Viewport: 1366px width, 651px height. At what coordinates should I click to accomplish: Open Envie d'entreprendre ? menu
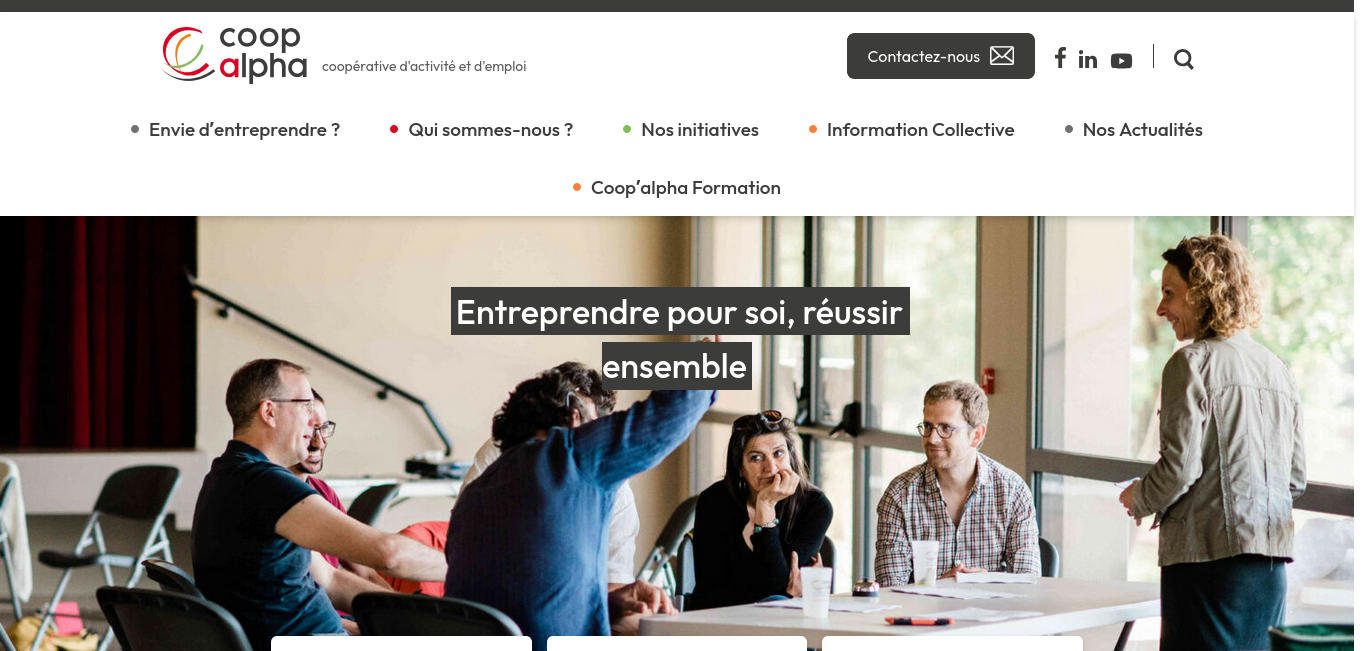tap(244, 130)
